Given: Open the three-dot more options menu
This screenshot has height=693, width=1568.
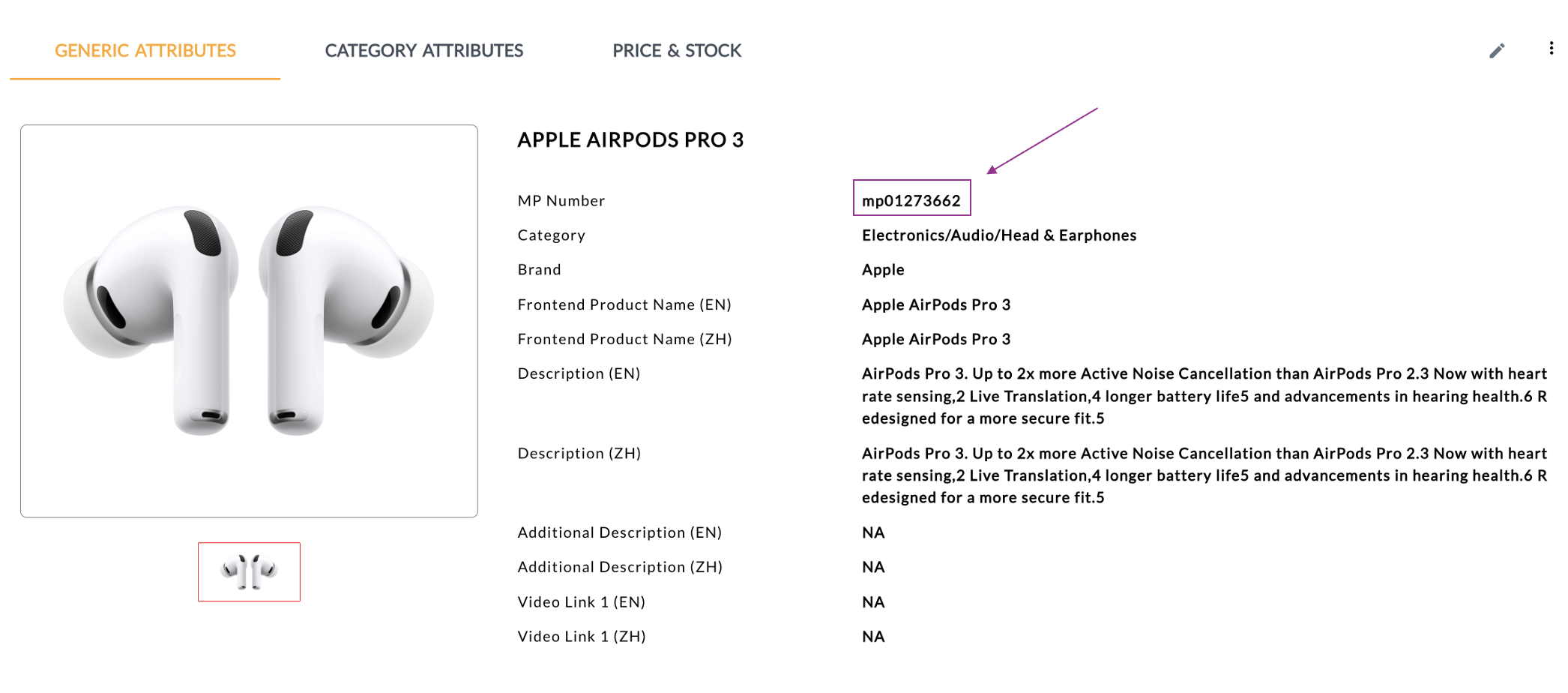Looking at the screenshot, I should click(x=1551, y=49).
